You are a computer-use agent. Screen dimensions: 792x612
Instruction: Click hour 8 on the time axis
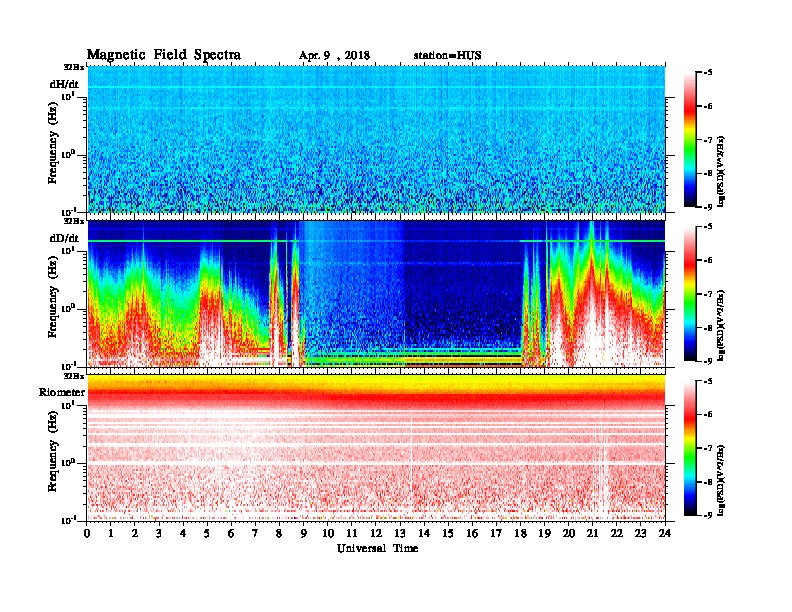pos(279,533)
